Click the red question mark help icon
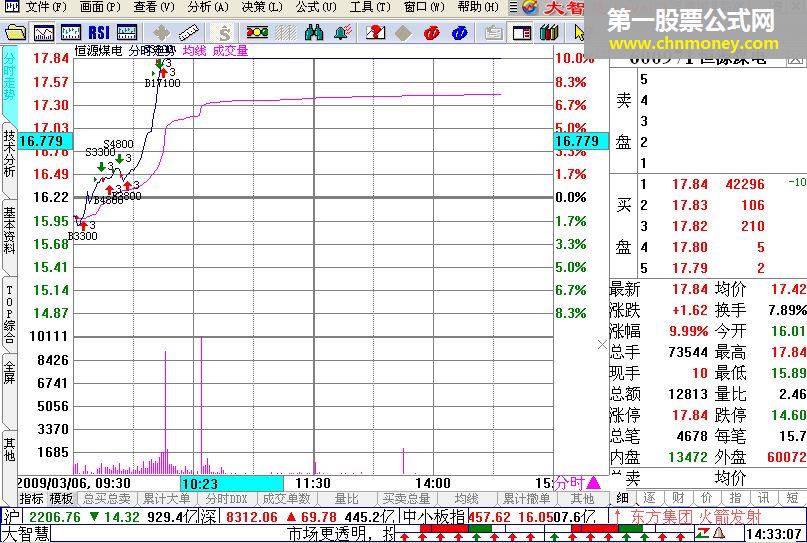The image size is (807, 543). click(x=376, y=33)
